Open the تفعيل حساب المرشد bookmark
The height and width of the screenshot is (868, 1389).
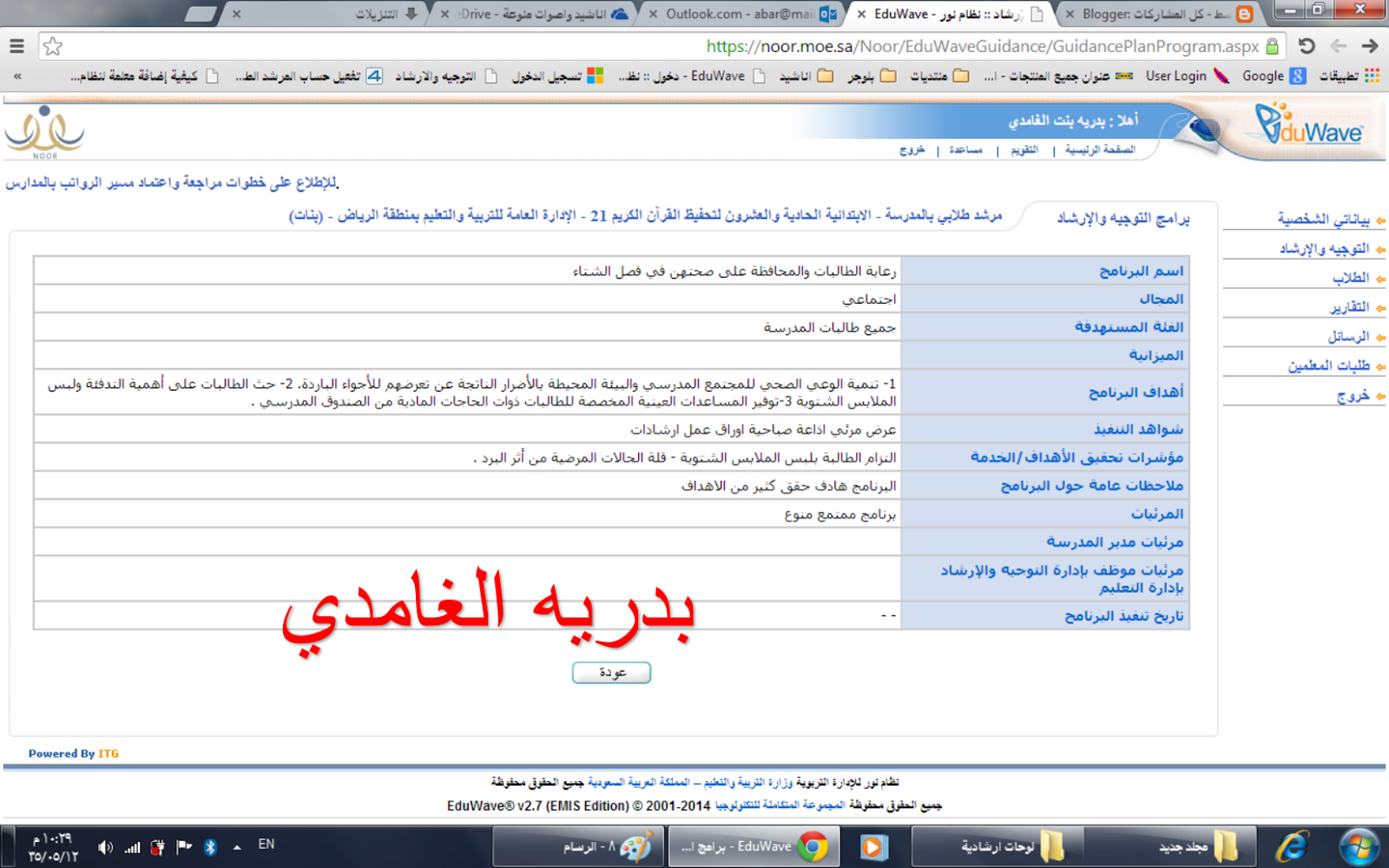pos(308,76)
